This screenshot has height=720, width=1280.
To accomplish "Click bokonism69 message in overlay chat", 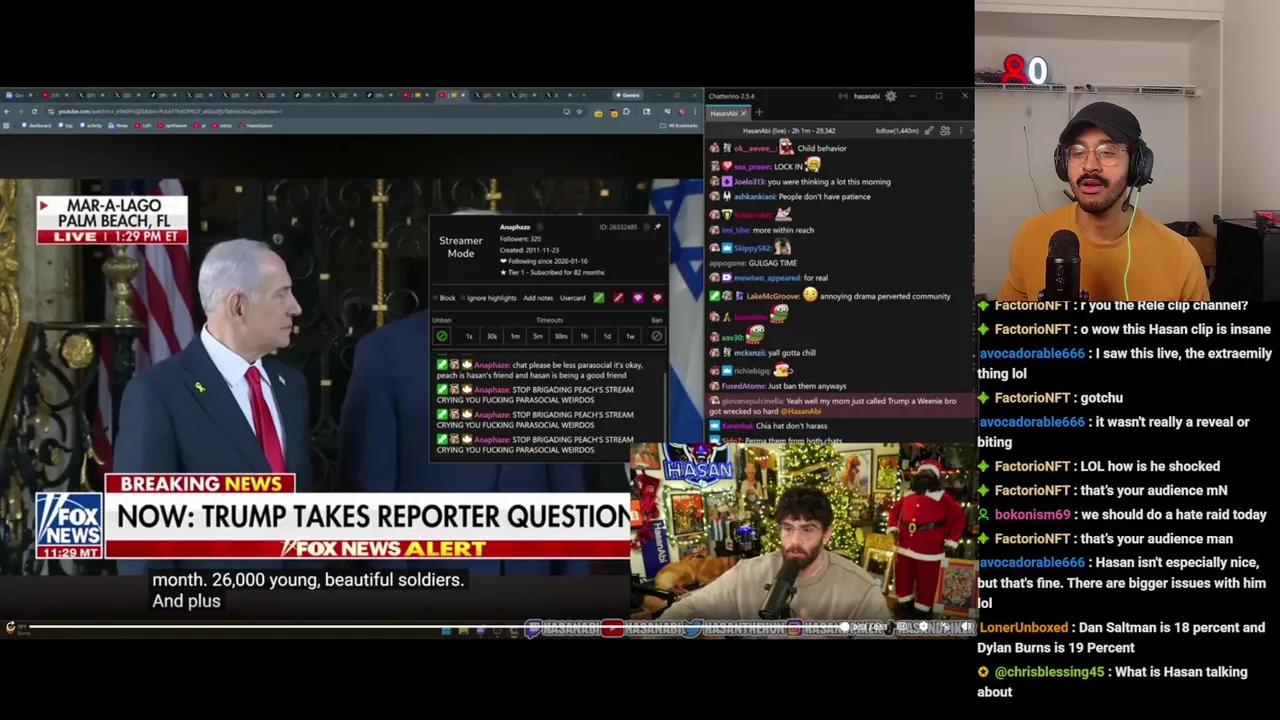I will pos(1123,514).
